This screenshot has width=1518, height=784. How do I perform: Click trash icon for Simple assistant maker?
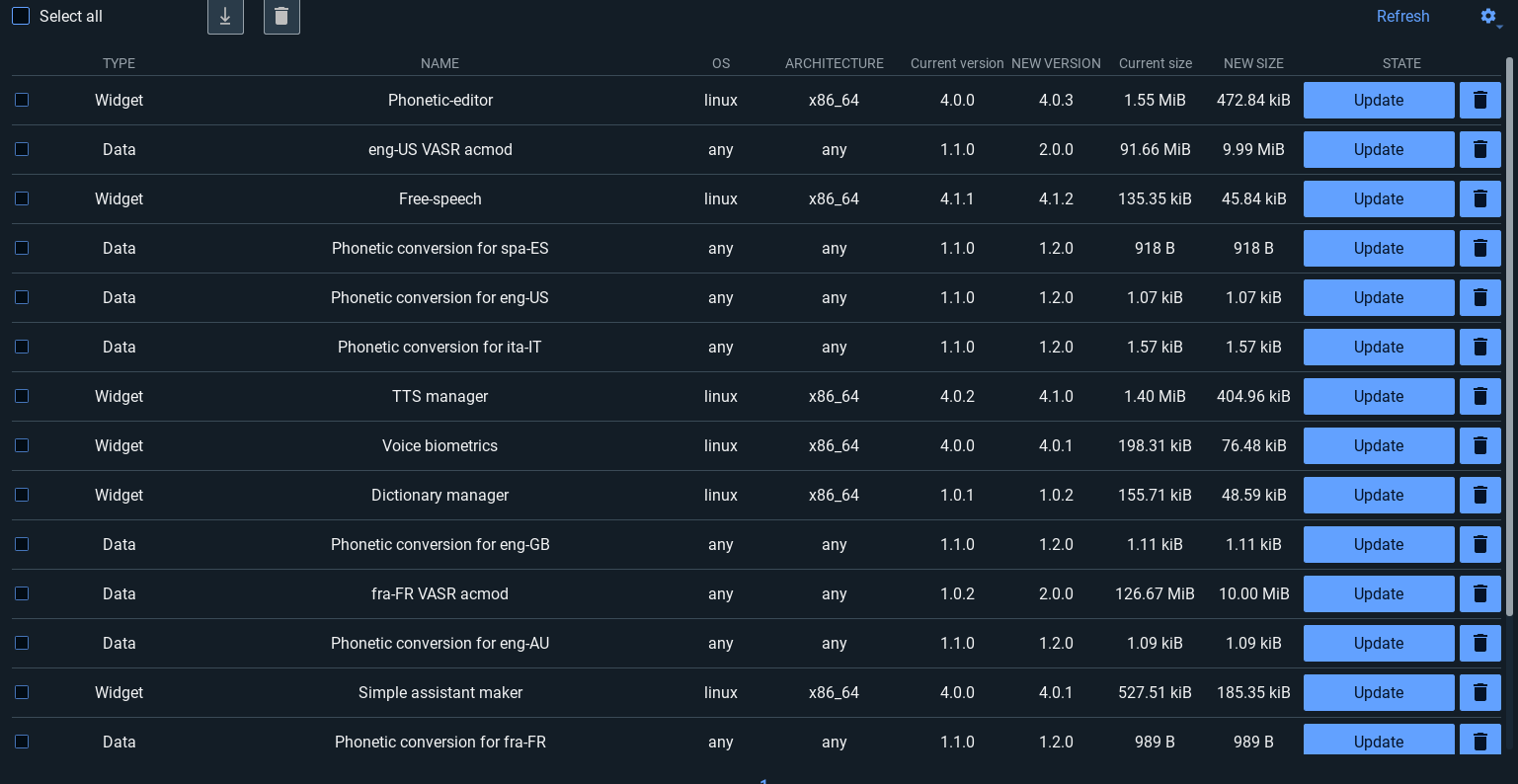[x=1479, y=693]
